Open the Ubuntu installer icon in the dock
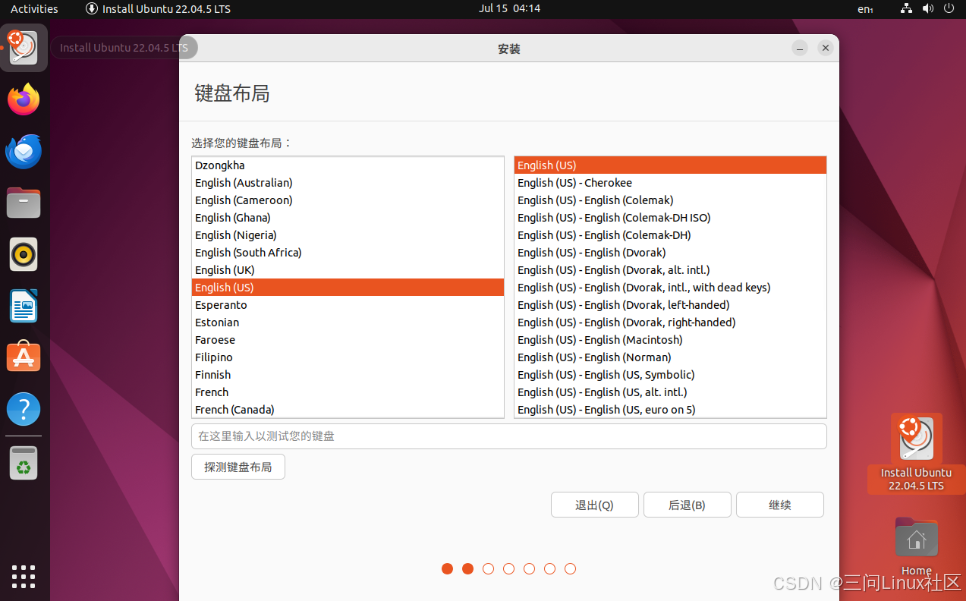This screenshot has width=966, height=601. 23,48
